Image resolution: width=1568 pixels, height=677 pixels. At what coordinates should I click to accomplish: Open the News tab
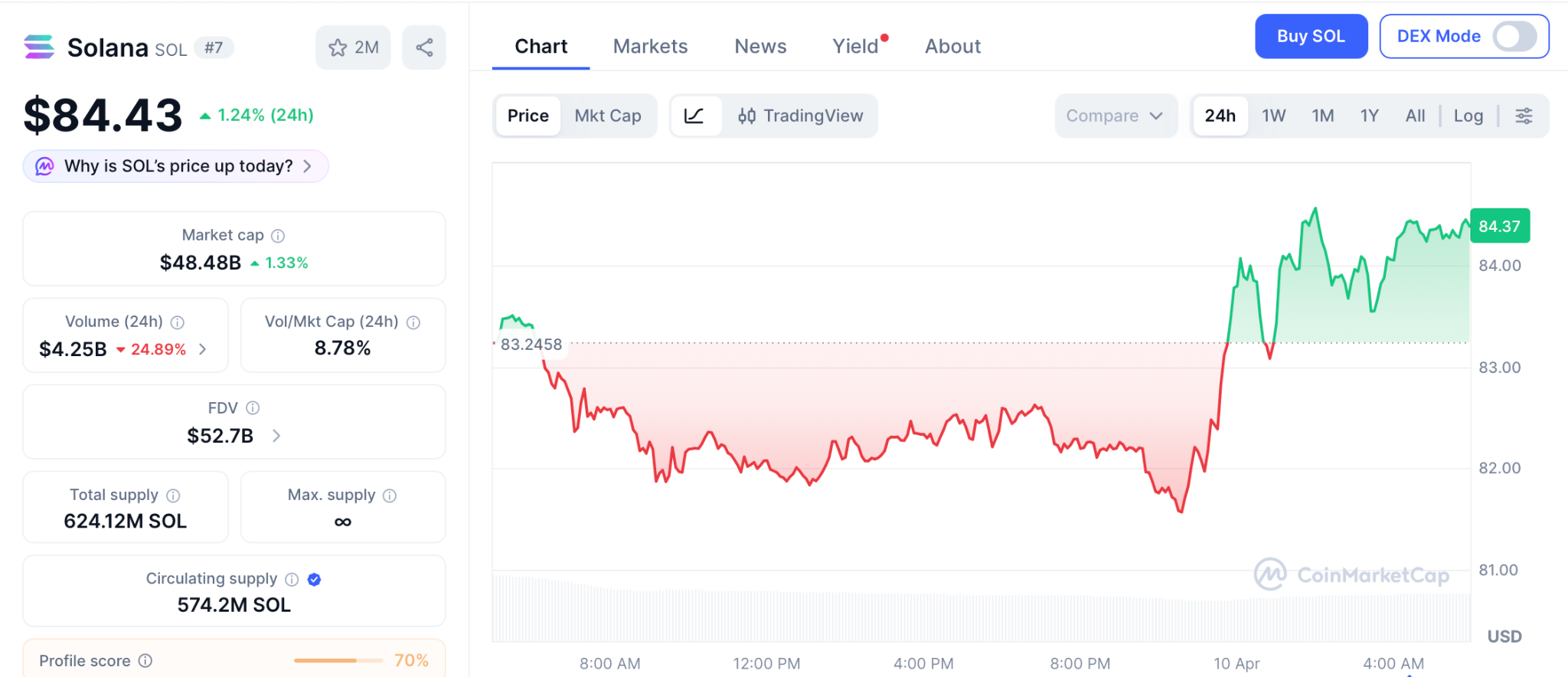(x=760, y=47)
